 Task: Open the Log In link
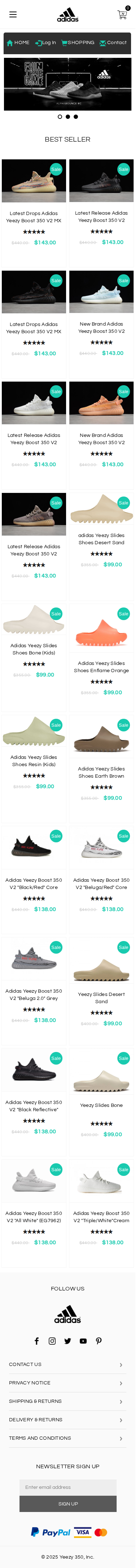45,43
